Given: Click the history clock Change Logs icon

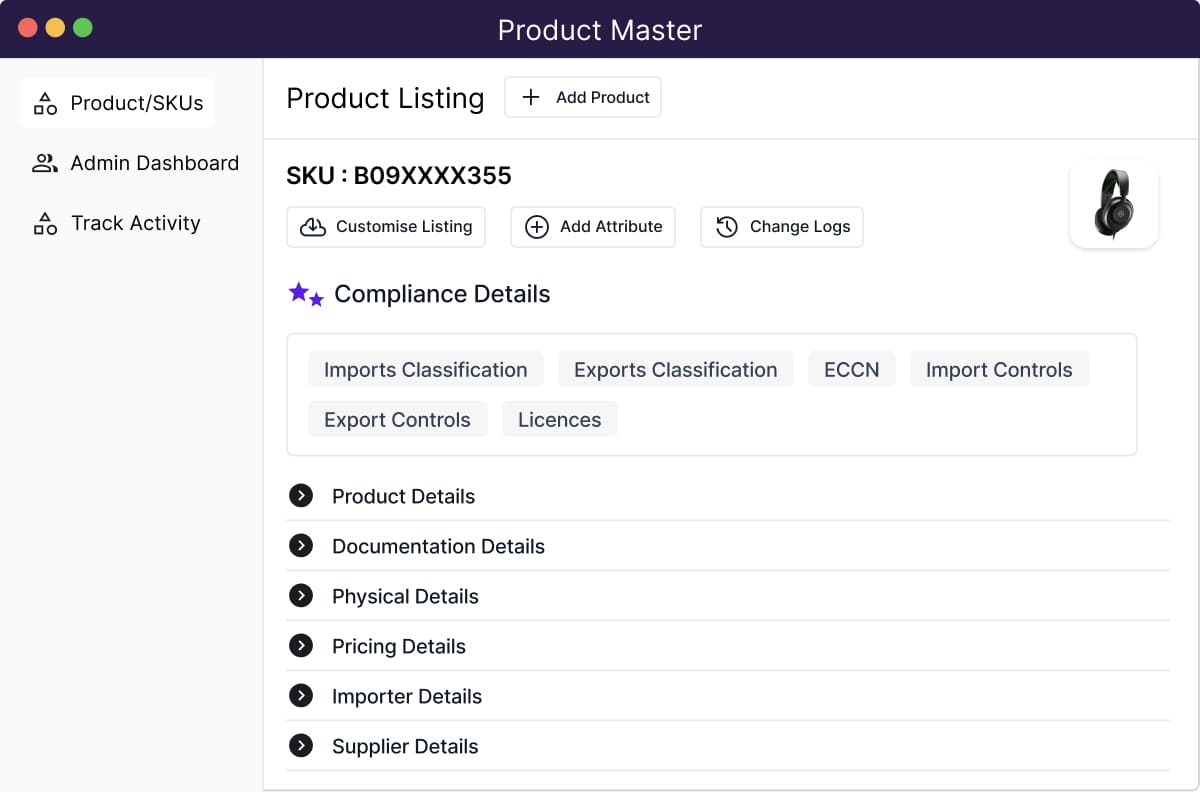Looking at the screenshot, I should click(x=727, y=227).
